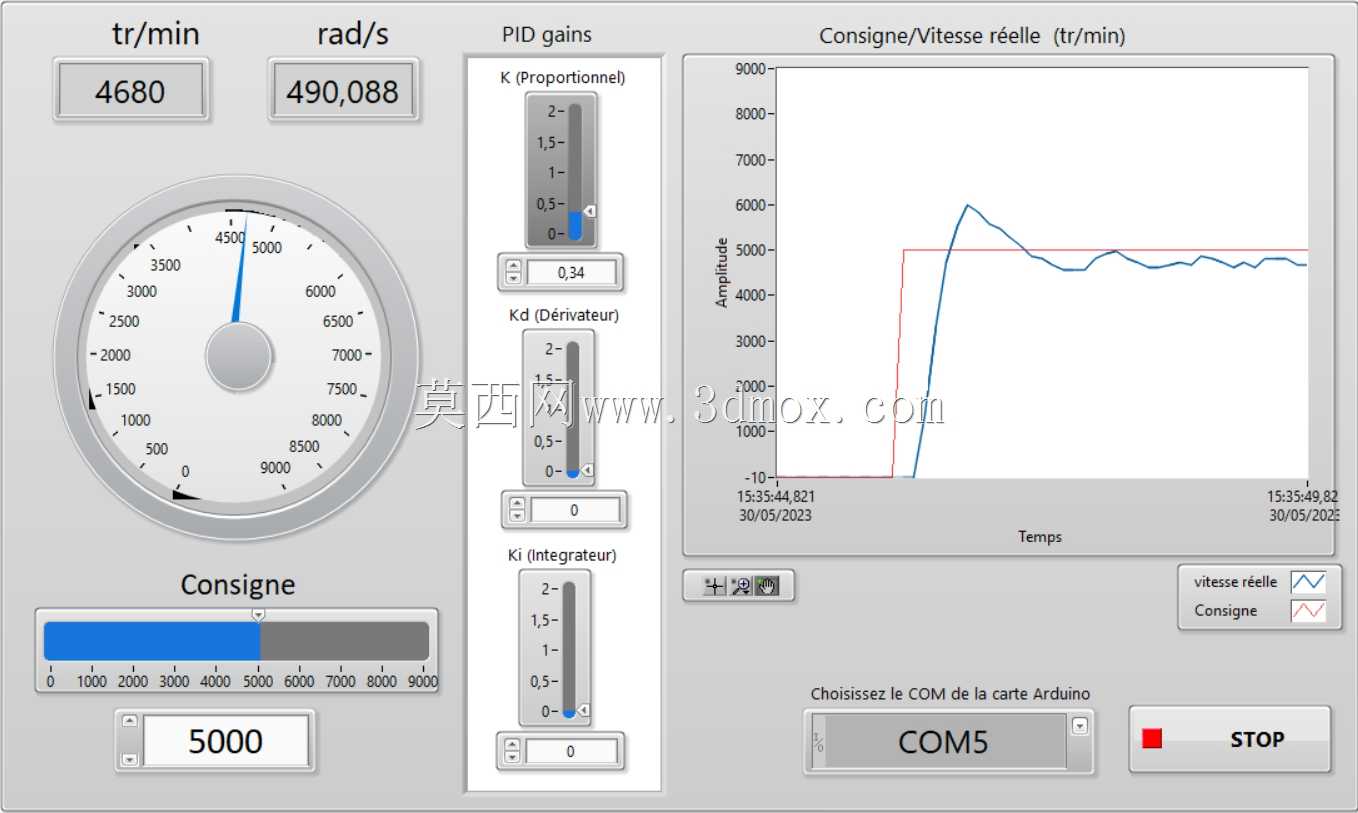Click the 9000 tick on the Consigne slider scale

[x=423, y=682]
